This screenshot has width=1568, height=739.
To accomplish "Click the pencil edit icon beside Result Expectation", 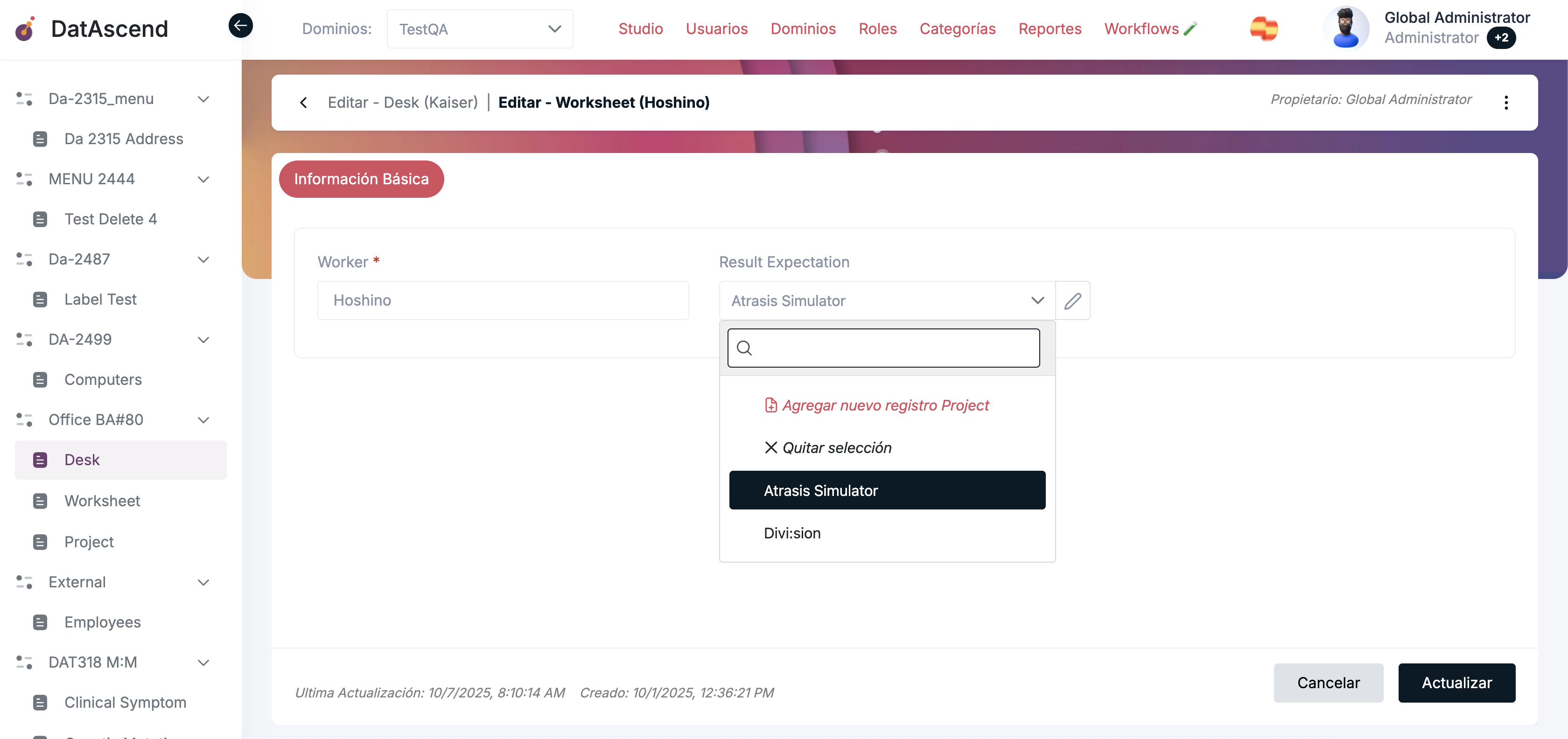I will click(1072, 301).
